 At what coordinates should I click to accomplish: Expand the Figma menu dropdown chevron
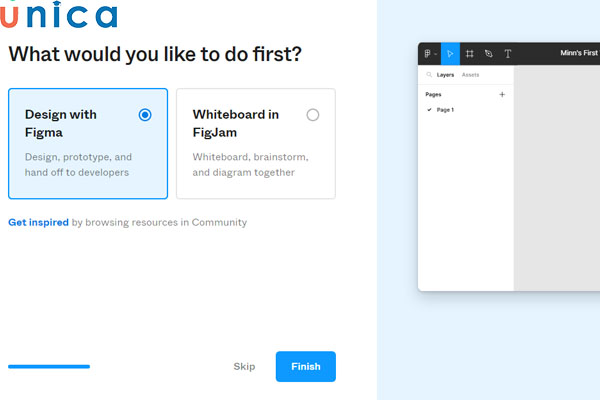pos(435,55)
